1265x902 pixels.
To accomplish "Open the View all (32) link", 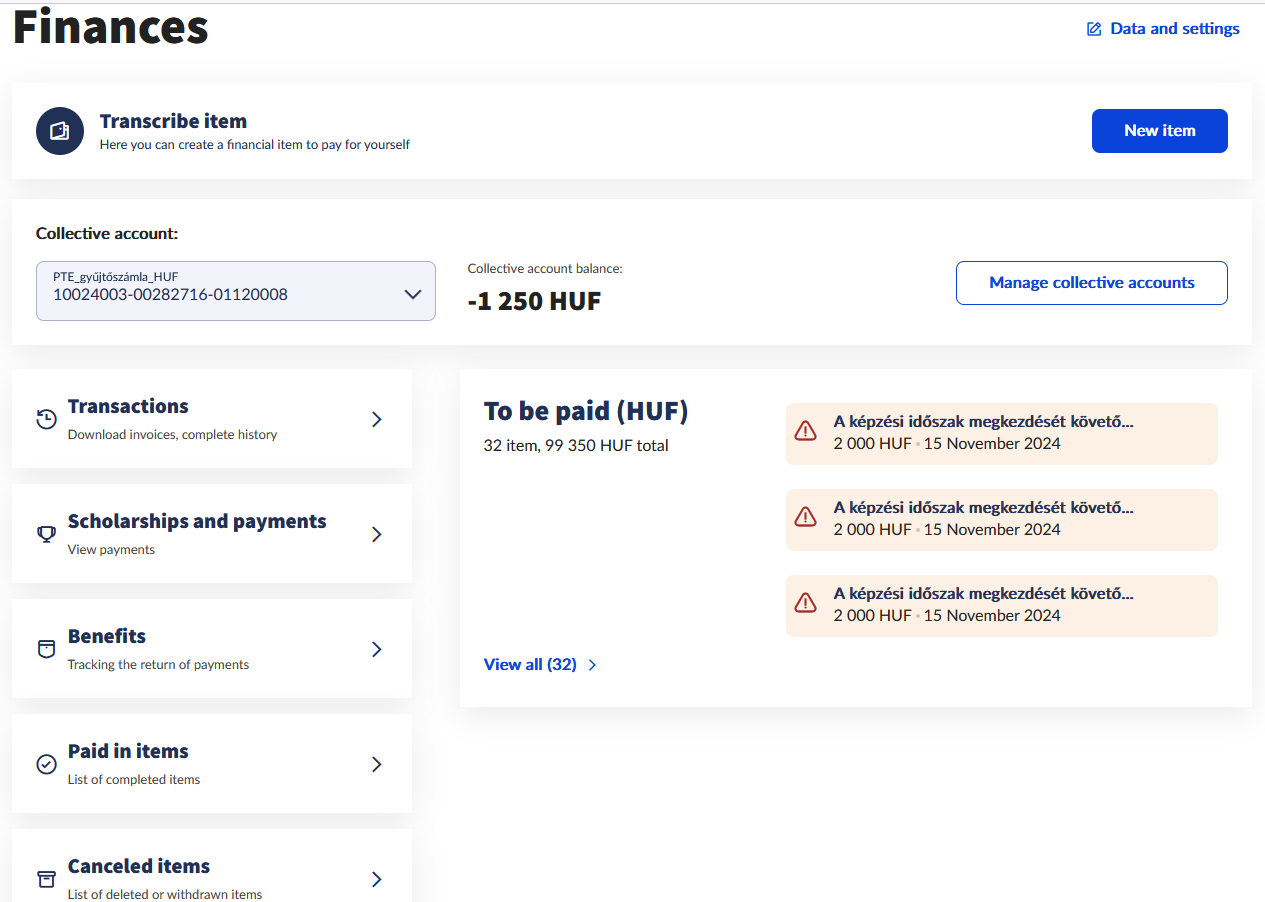I will point(530,664).
